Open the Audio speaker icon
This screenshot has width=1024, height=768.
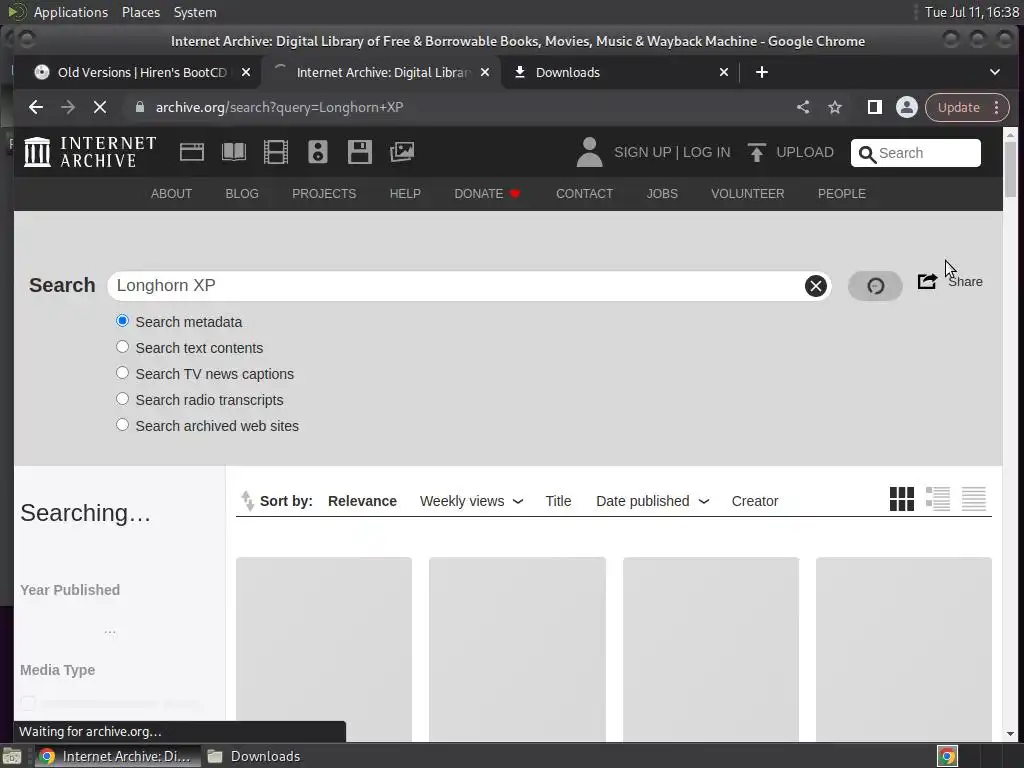point(317,152)
